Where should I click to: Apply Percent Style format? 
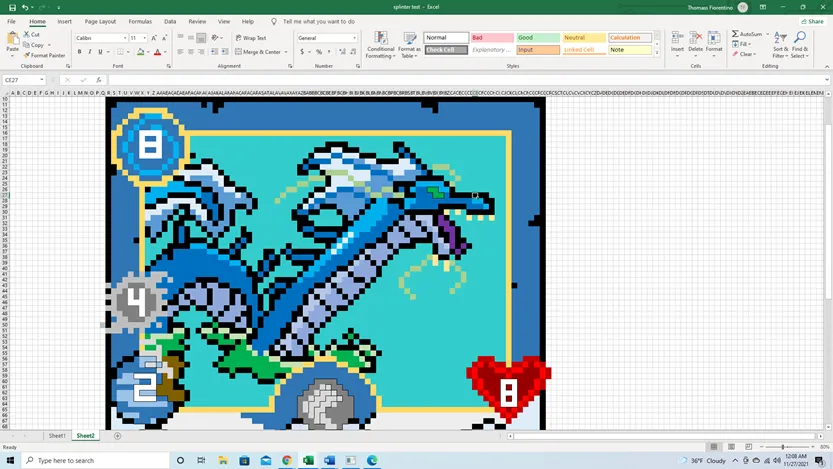tap(319, 52)
